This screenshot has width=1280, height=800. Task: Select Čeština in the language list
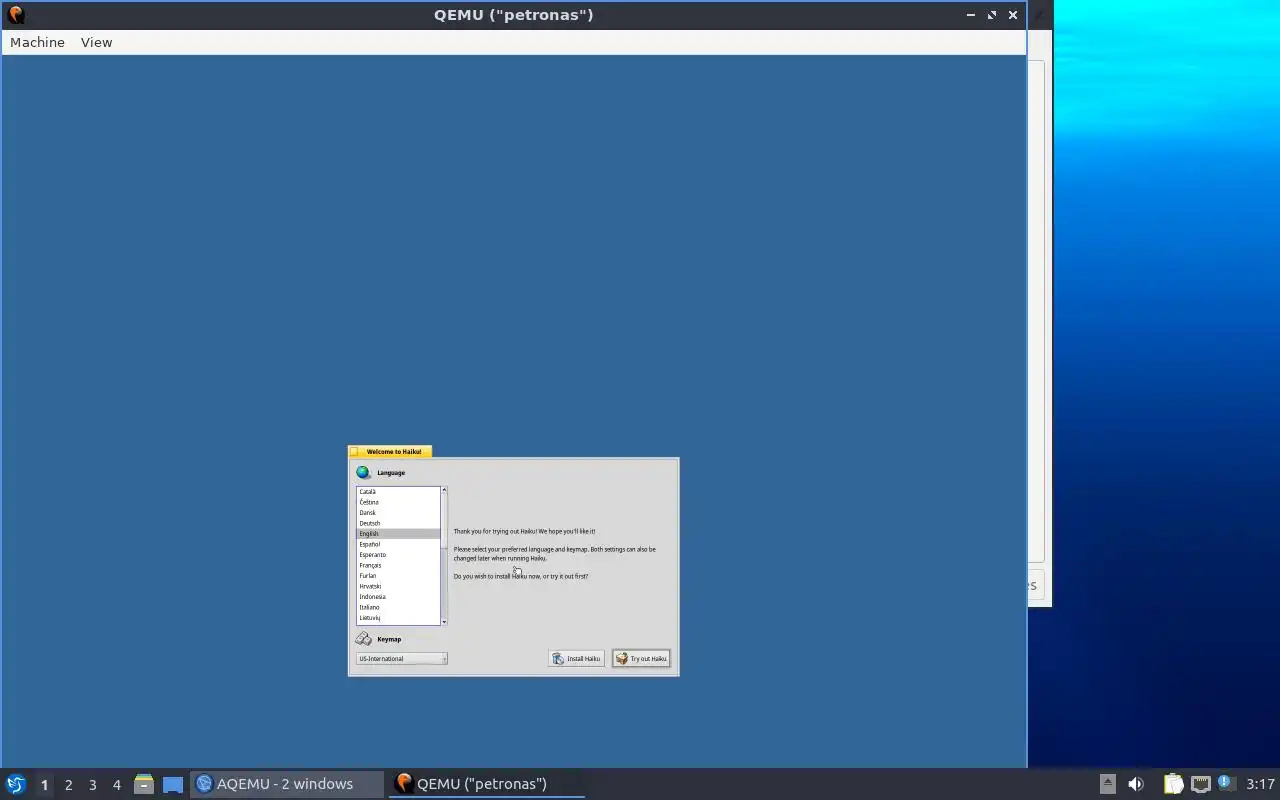[x=398, y=502]
